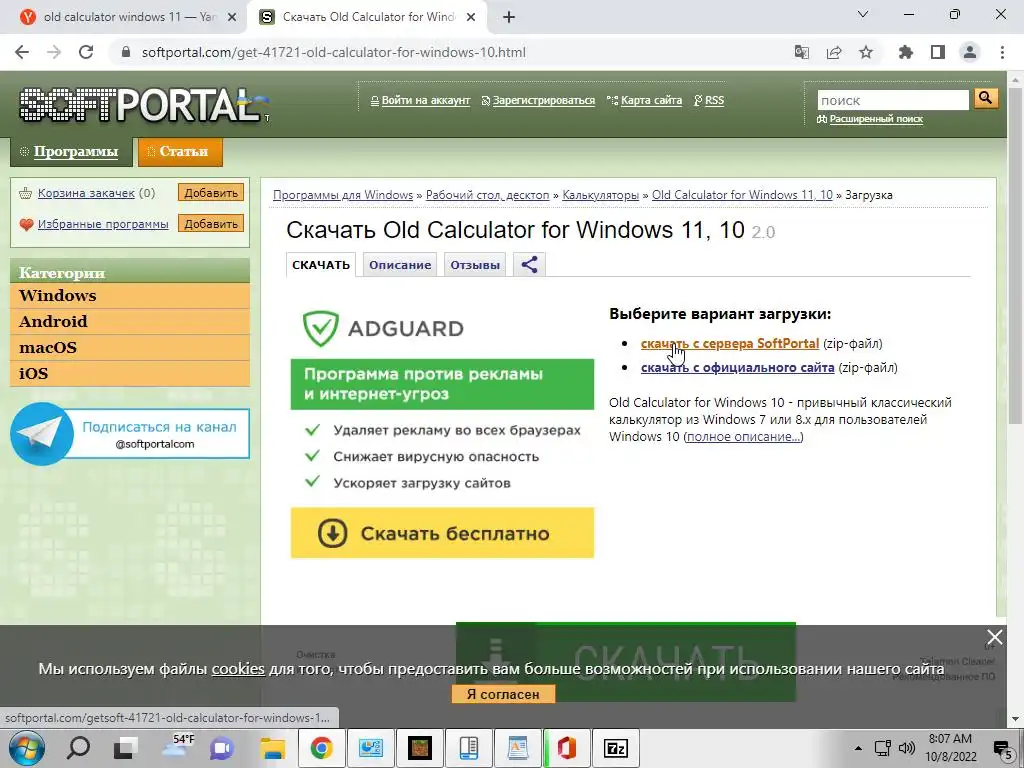Open the Chrome profile avatar
Viewport: 1024px width, 768px height.
[970, 52]
